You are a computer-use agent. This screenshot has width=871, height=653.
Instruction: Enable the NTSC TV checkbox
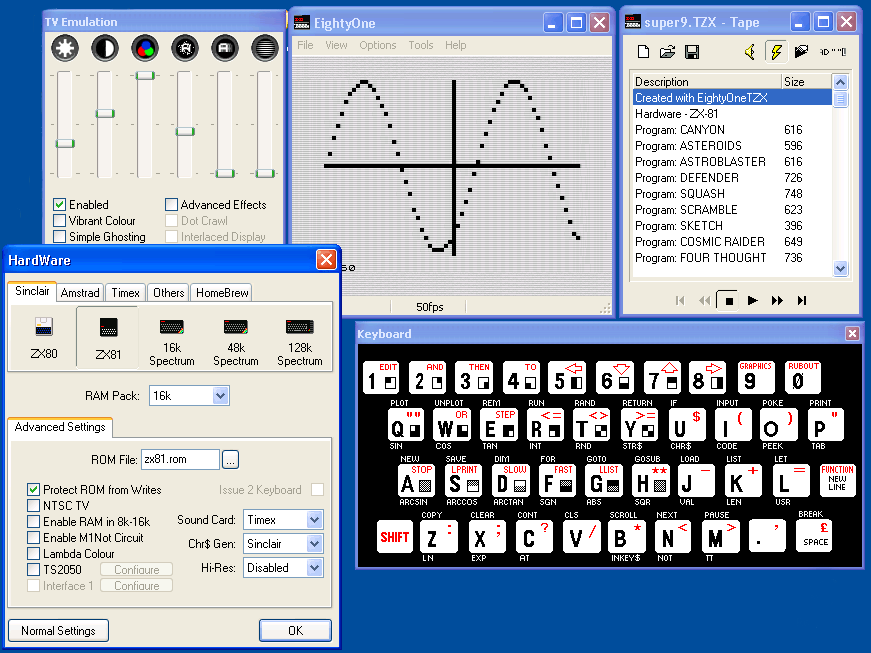(33, 506)
